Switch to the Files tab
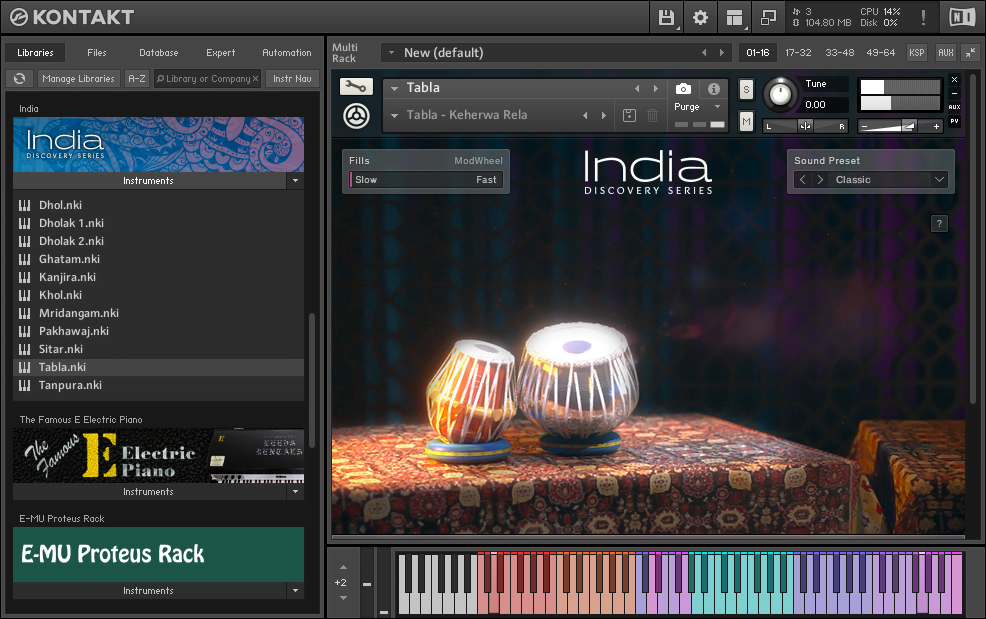 coord(97,53)
